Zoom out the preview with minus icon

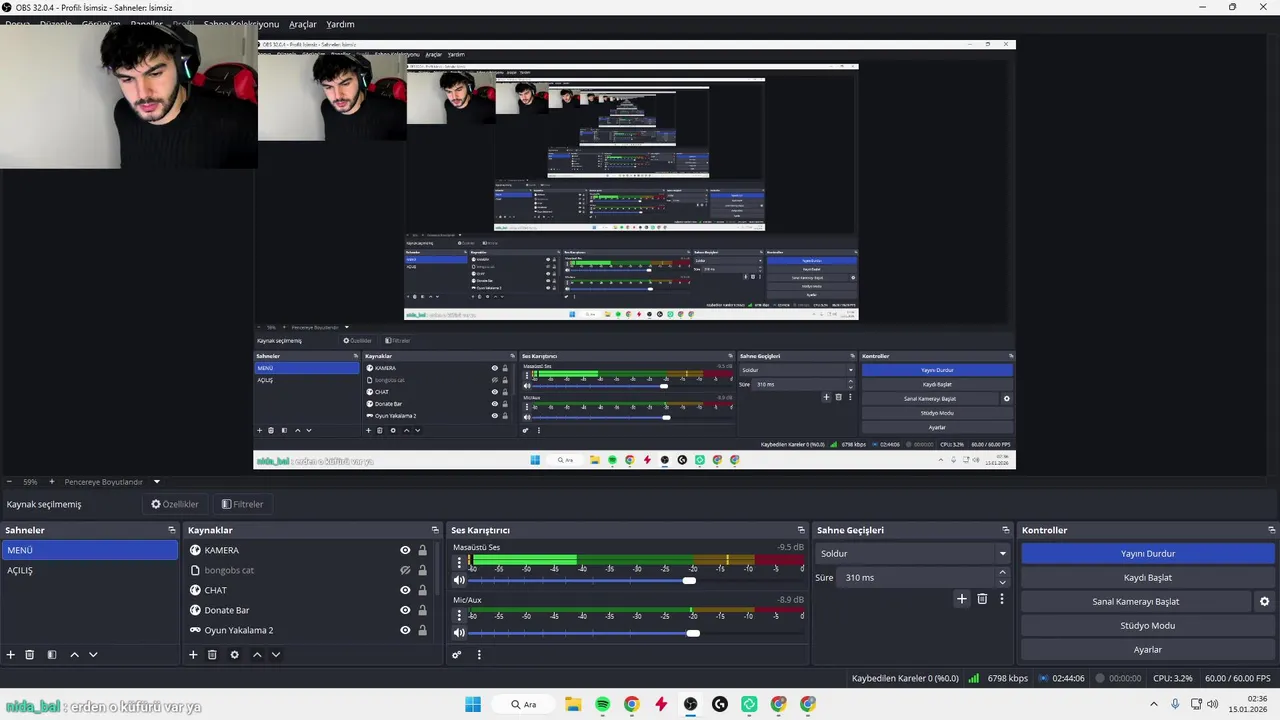[9, 482]
